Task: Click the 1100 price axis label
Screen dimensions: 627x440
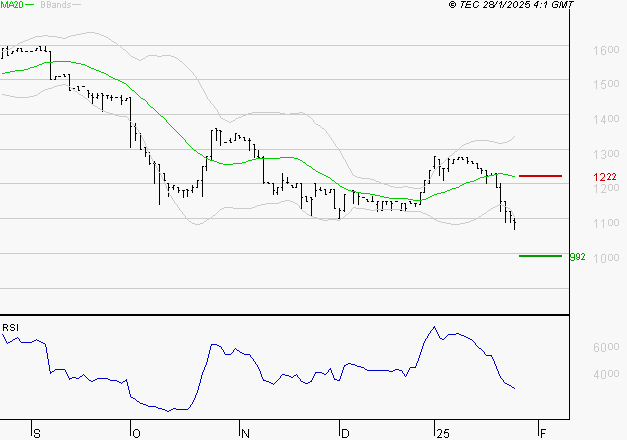Action: click(x=606, y=223)
